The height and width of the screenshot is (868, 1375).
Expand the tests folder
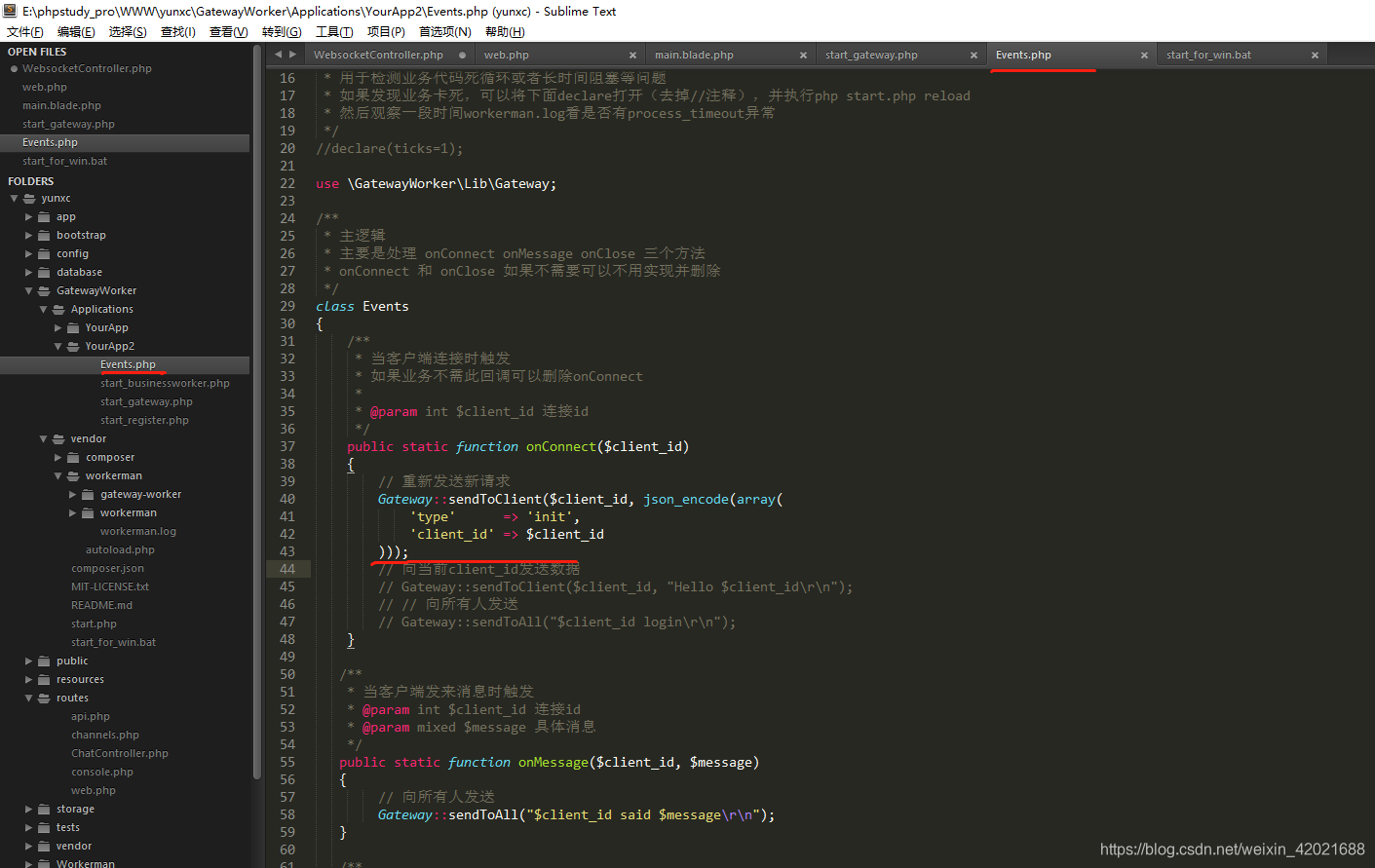pyautogui.click(x=28, y=827)
